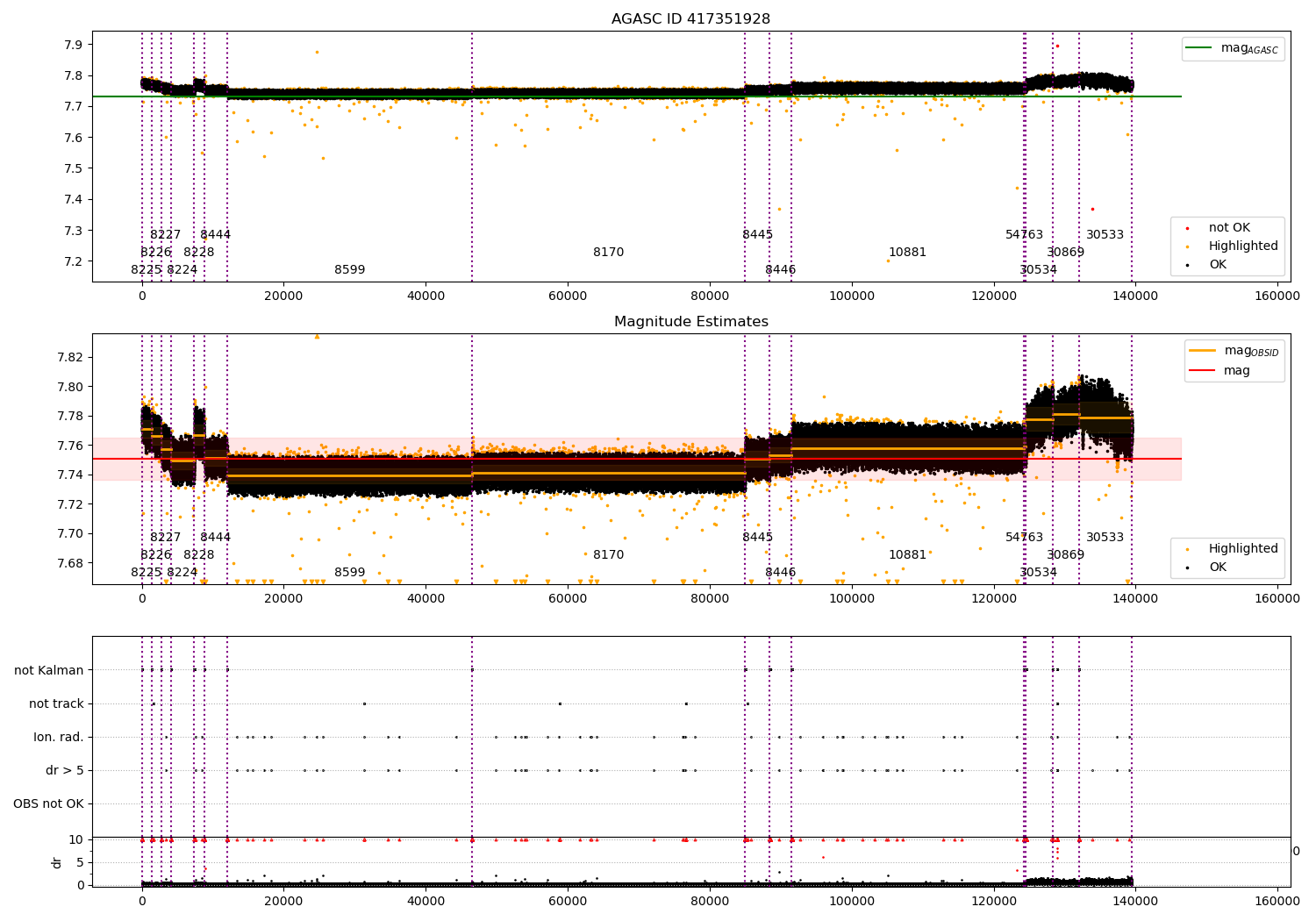1316x921 pixels.
Task: Select Highlighted legend entry in the middle plot
Action: 1227,548
